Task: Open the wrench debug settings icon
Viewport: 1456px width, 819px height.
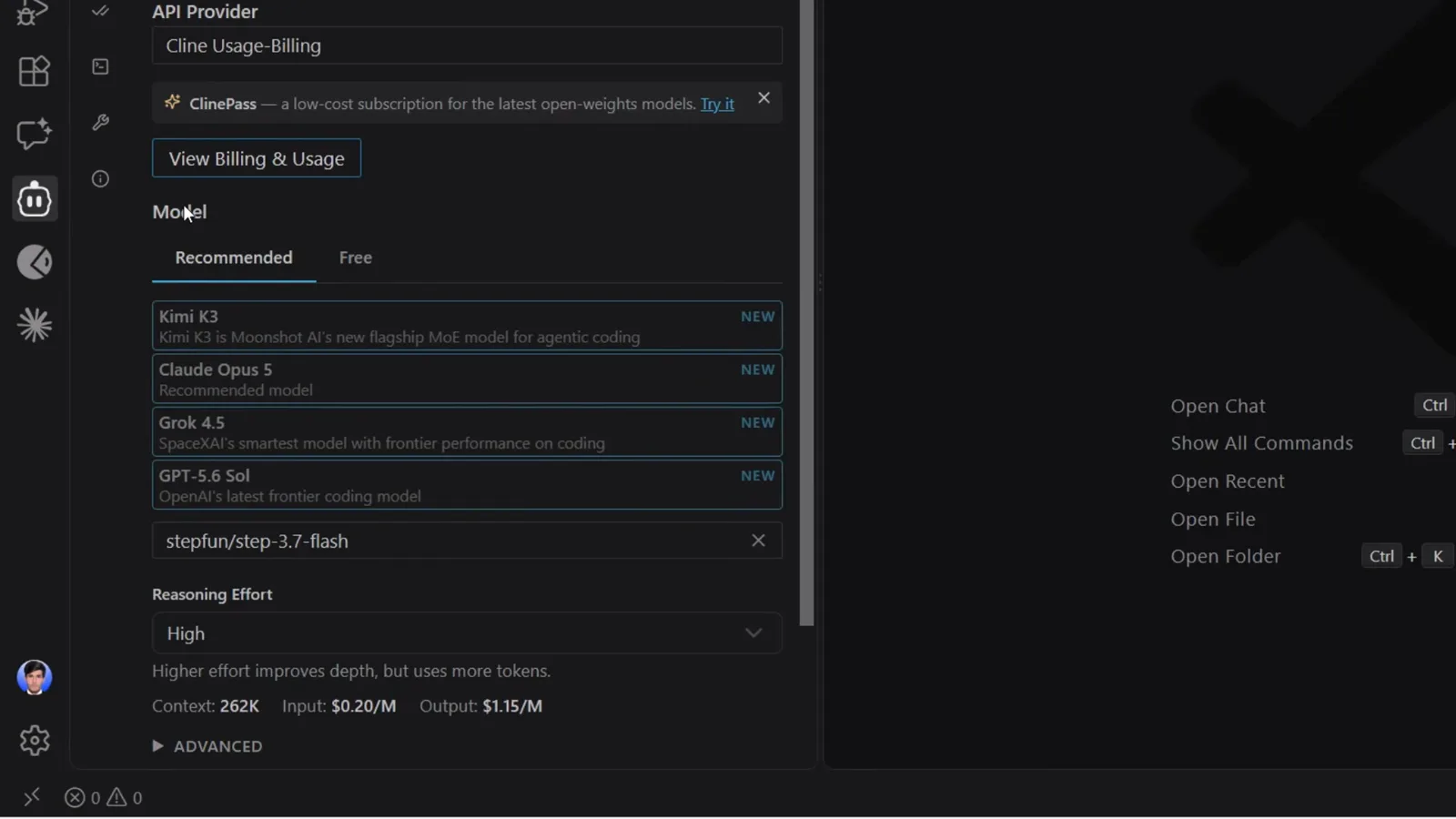Action: [x=100, y=122]
